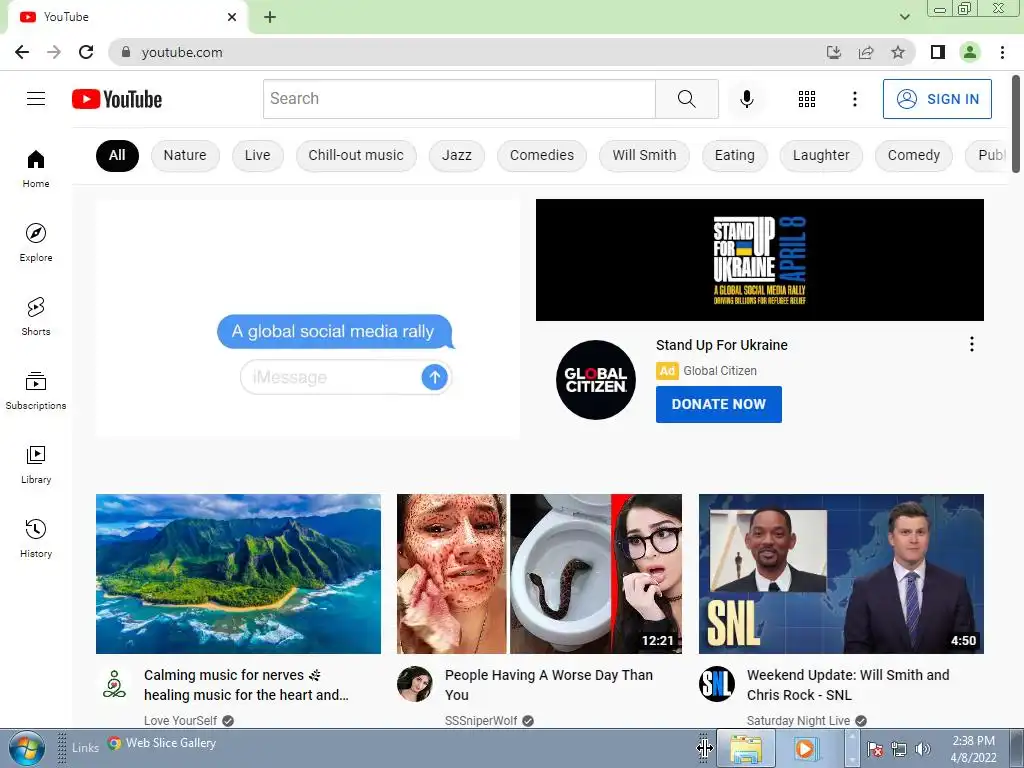Select the Eating filter chip
The image size is (1024, 768).
coord(735,155)
